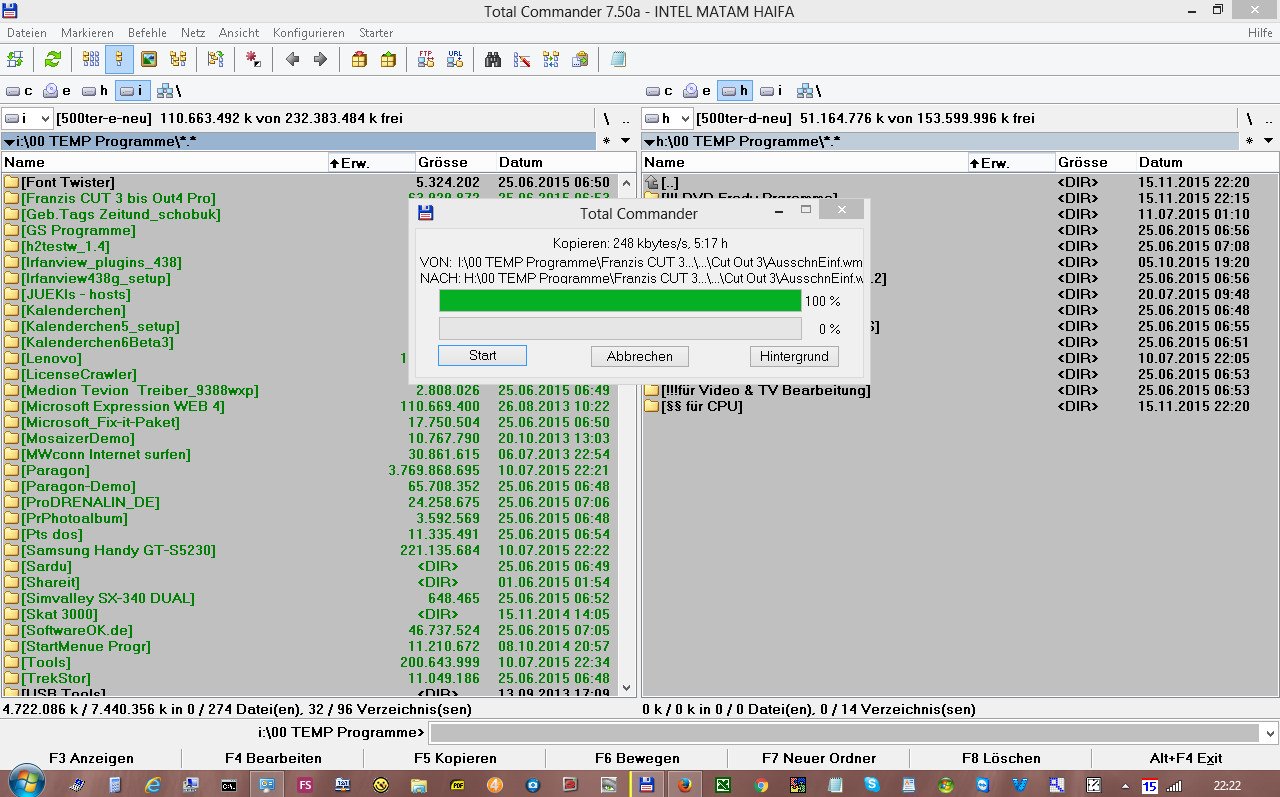This screenshot has height=797, width=1280.
Task: Go back with left arrow icon
Action: [x=292, y=59]
